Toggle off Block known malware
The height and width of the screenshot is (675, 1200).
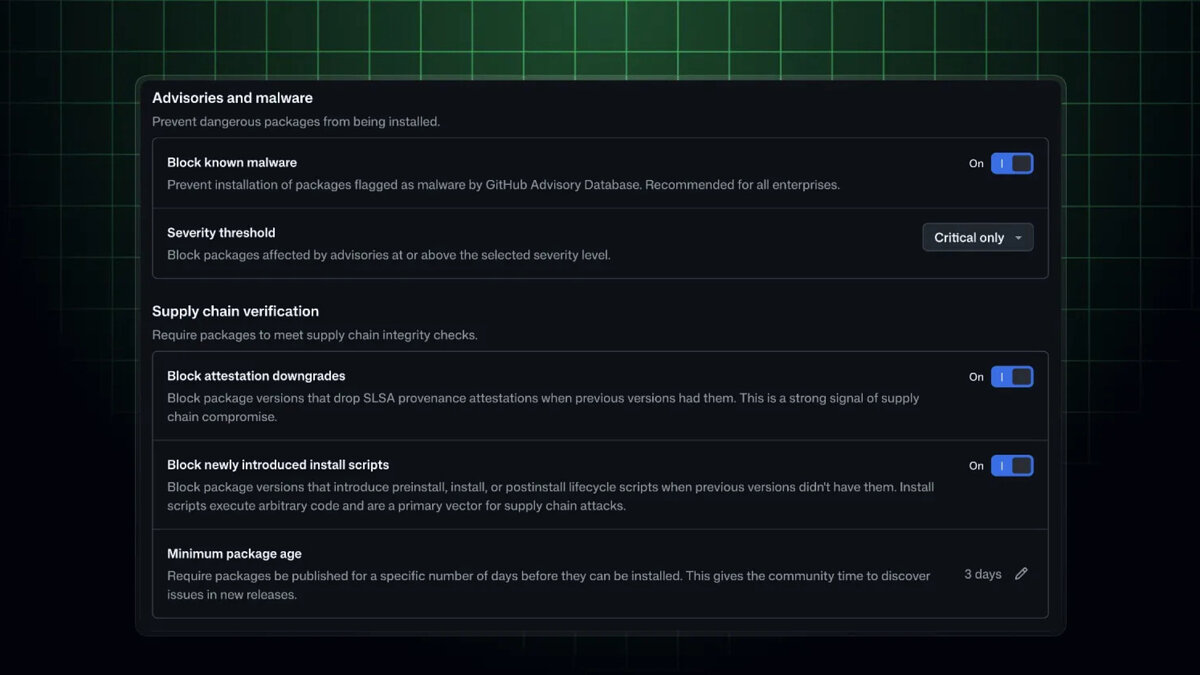pyautogui.click(x=1012, y=163)
